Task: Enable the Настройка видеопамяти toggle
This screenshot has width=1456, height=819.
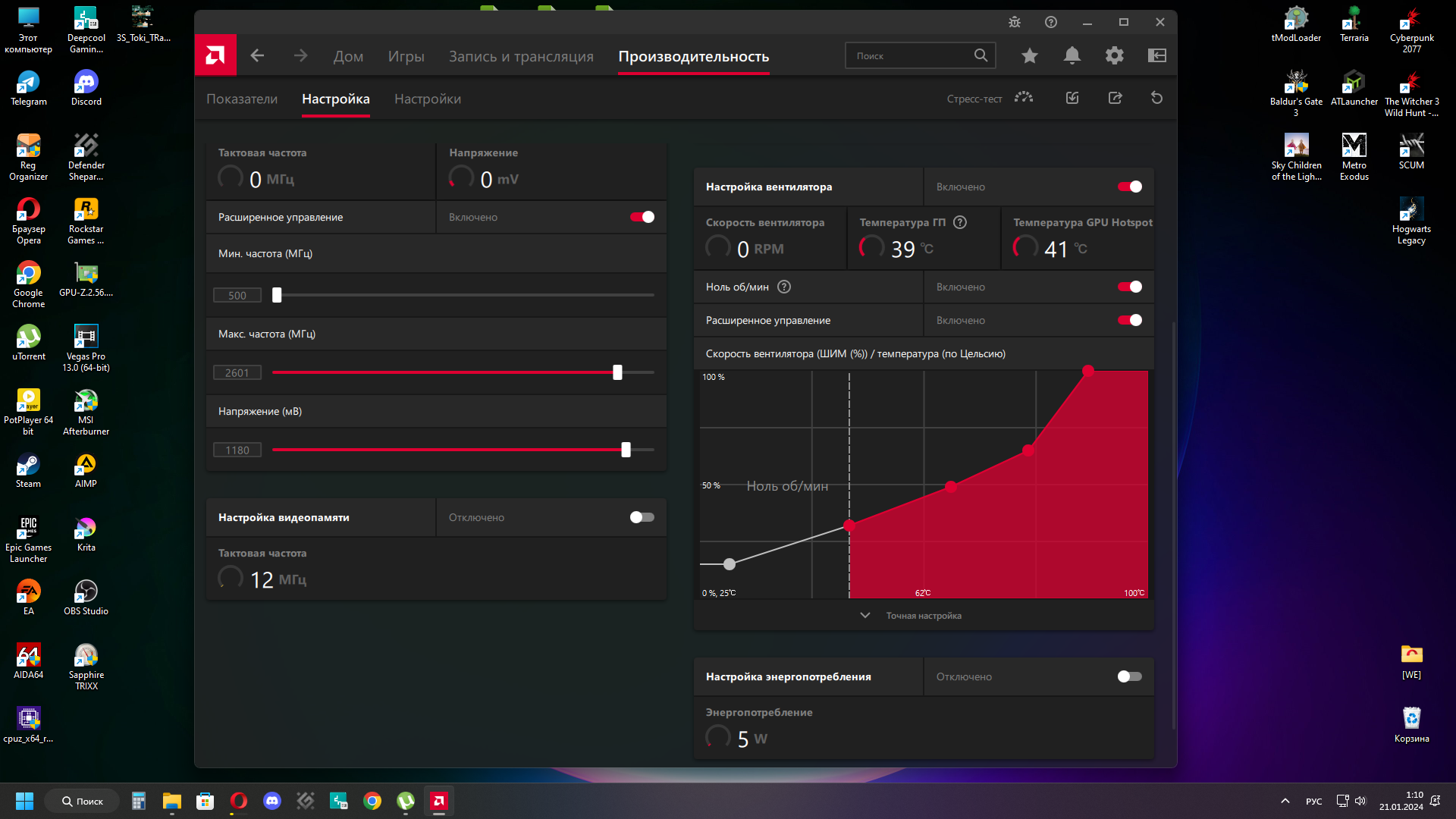Action: pos(642,517)
